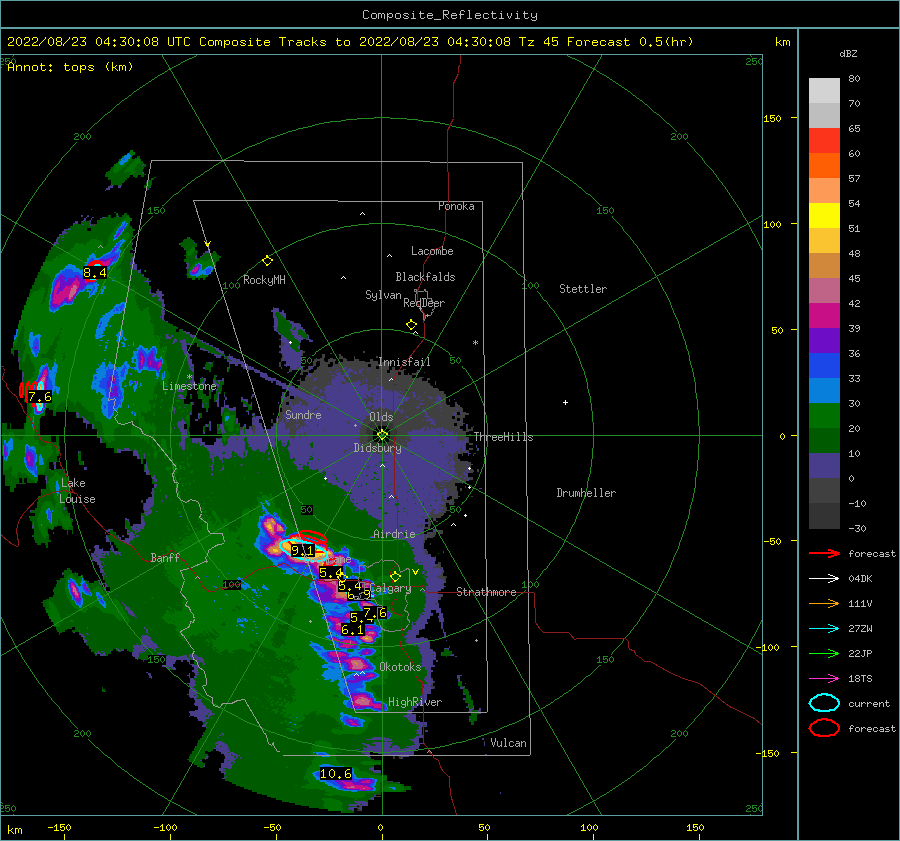This screenshot has width=900, height=841.
Task: Click the Sundre city label
Action: (x=303, y=414)
